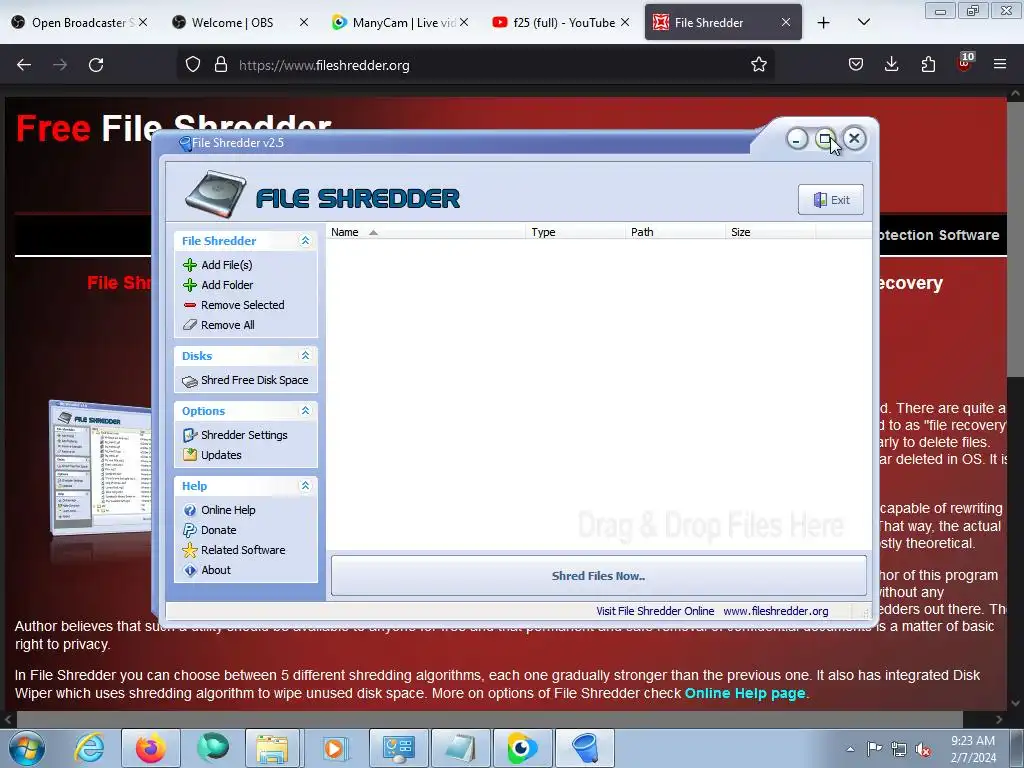Collapse the Disks panel section
This screenshot has width=1024, height=768.
click(x=305, y=356)
